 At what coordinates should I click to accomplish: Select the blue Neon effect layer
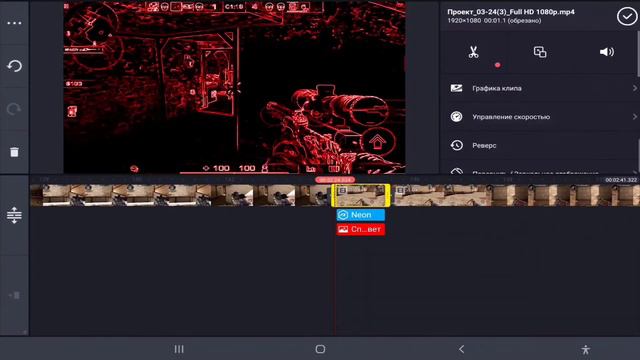point(361,215)
